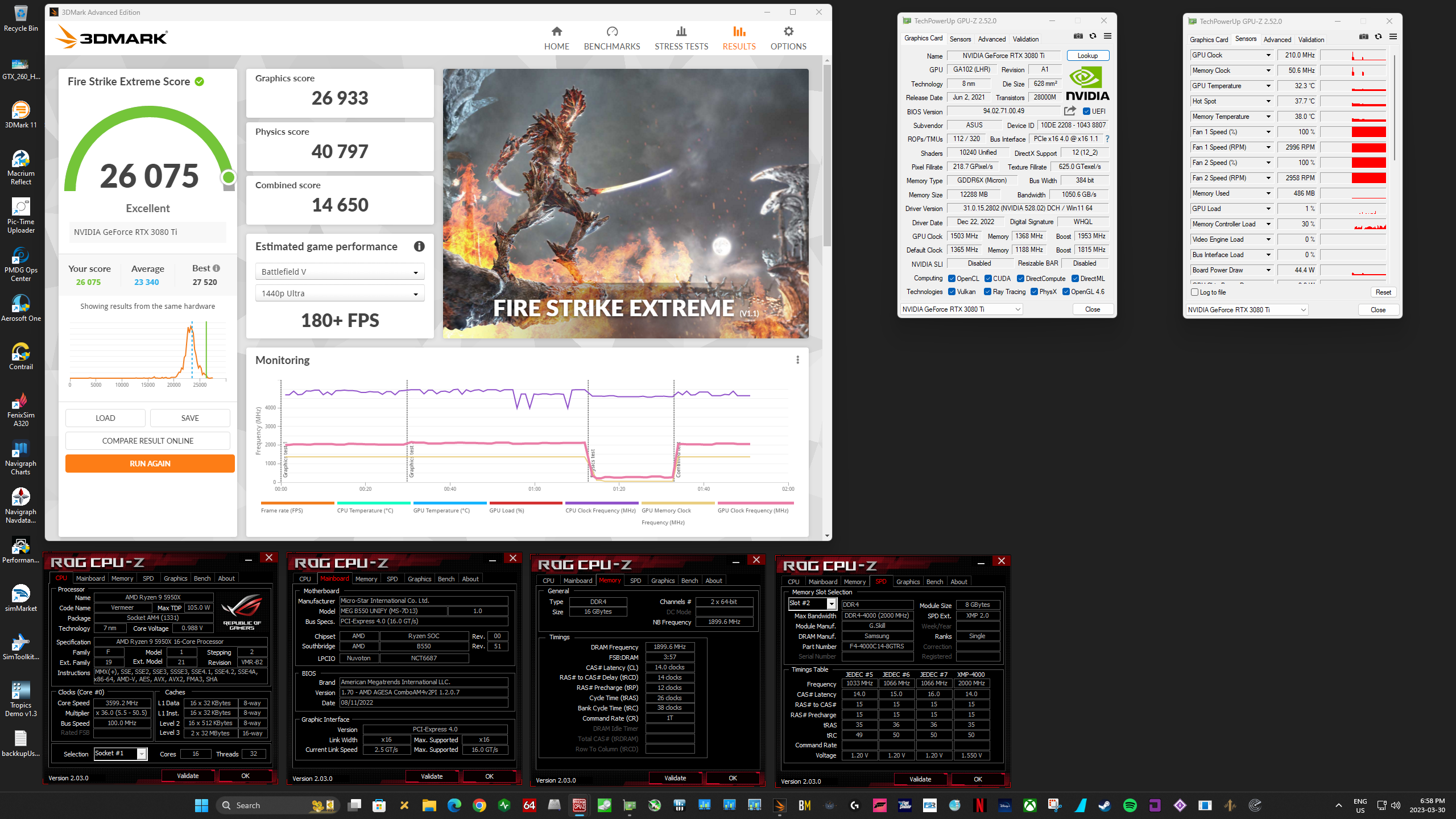1456x819 pixels.
Task: Expand the GPU Temperature sensor dropdown
Action: 1268,86
